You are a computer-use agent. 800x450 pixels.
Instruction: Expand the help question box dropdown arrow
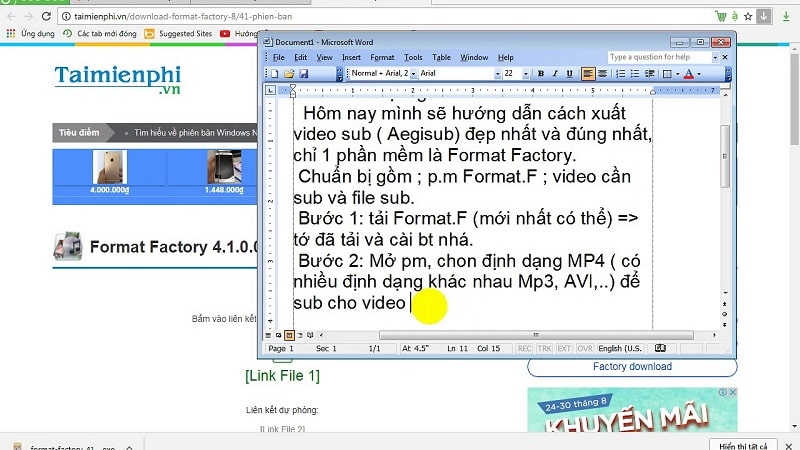(715, 57)
